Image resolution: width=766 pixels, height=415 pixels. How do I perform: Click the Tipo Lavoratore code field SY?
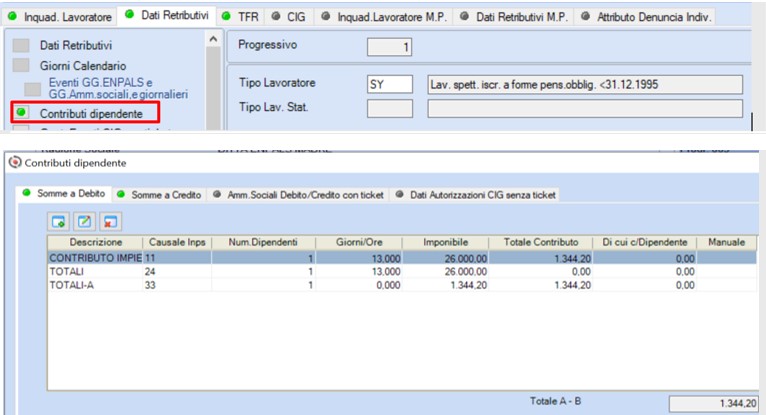(390, 84)
